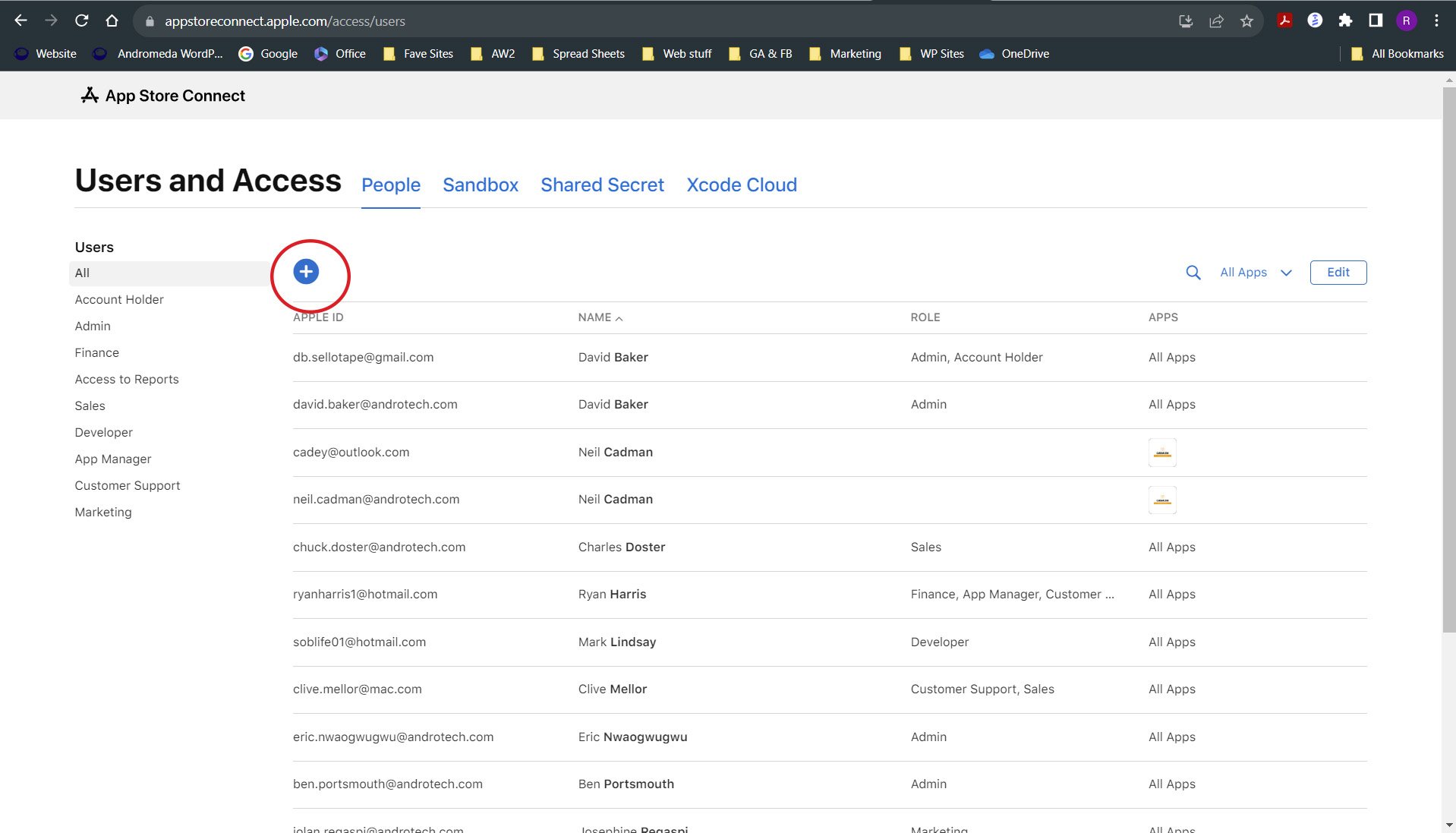This screenshot has height=833, width=1456.
Task: Click the Edit button
Action: tap(1338, 273)
